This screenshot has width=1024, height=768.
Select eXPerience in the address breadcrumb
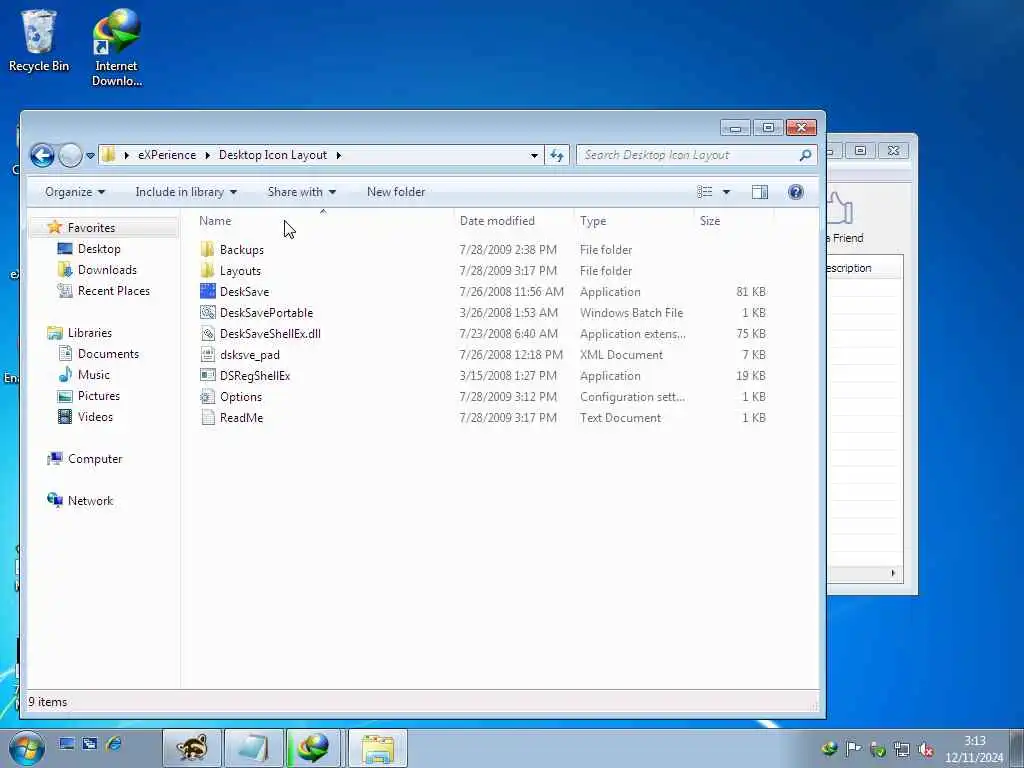[167, 155]
